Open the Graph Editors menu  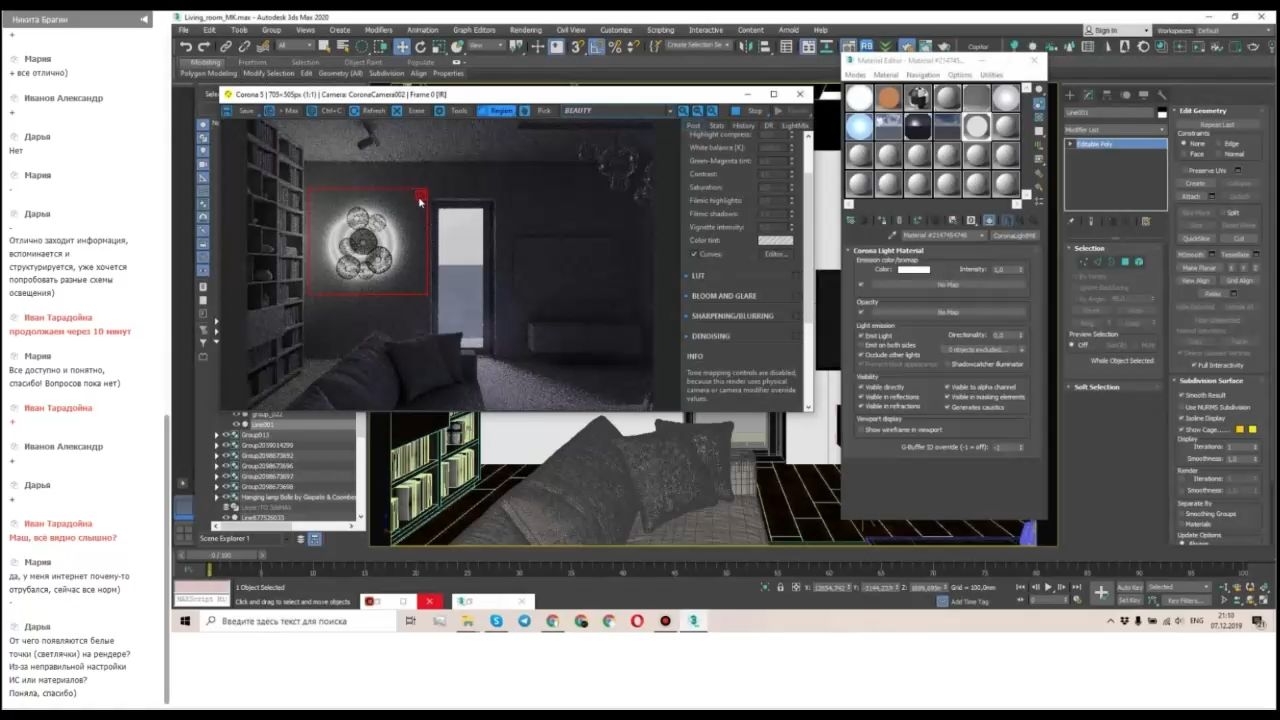click(474, 30)
